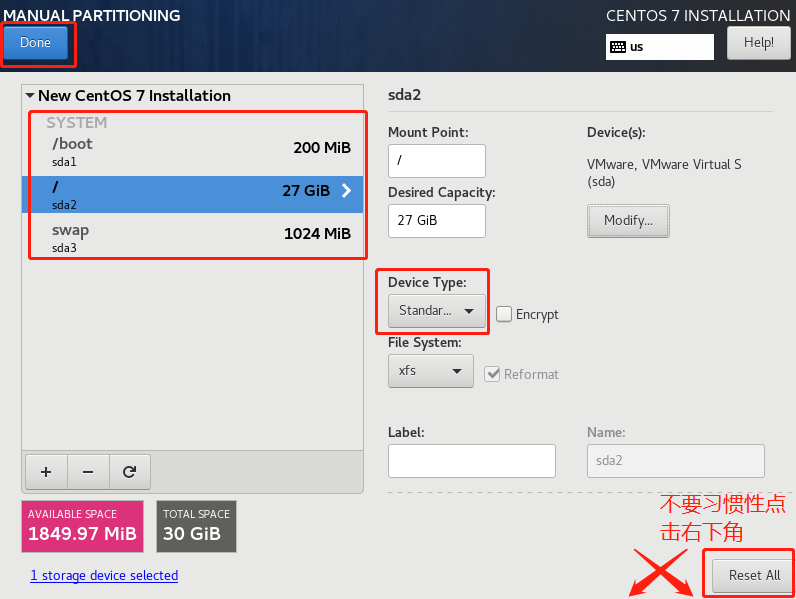
Task: Select the us keyboard layout indicator
Action: (x=659, y=47)
